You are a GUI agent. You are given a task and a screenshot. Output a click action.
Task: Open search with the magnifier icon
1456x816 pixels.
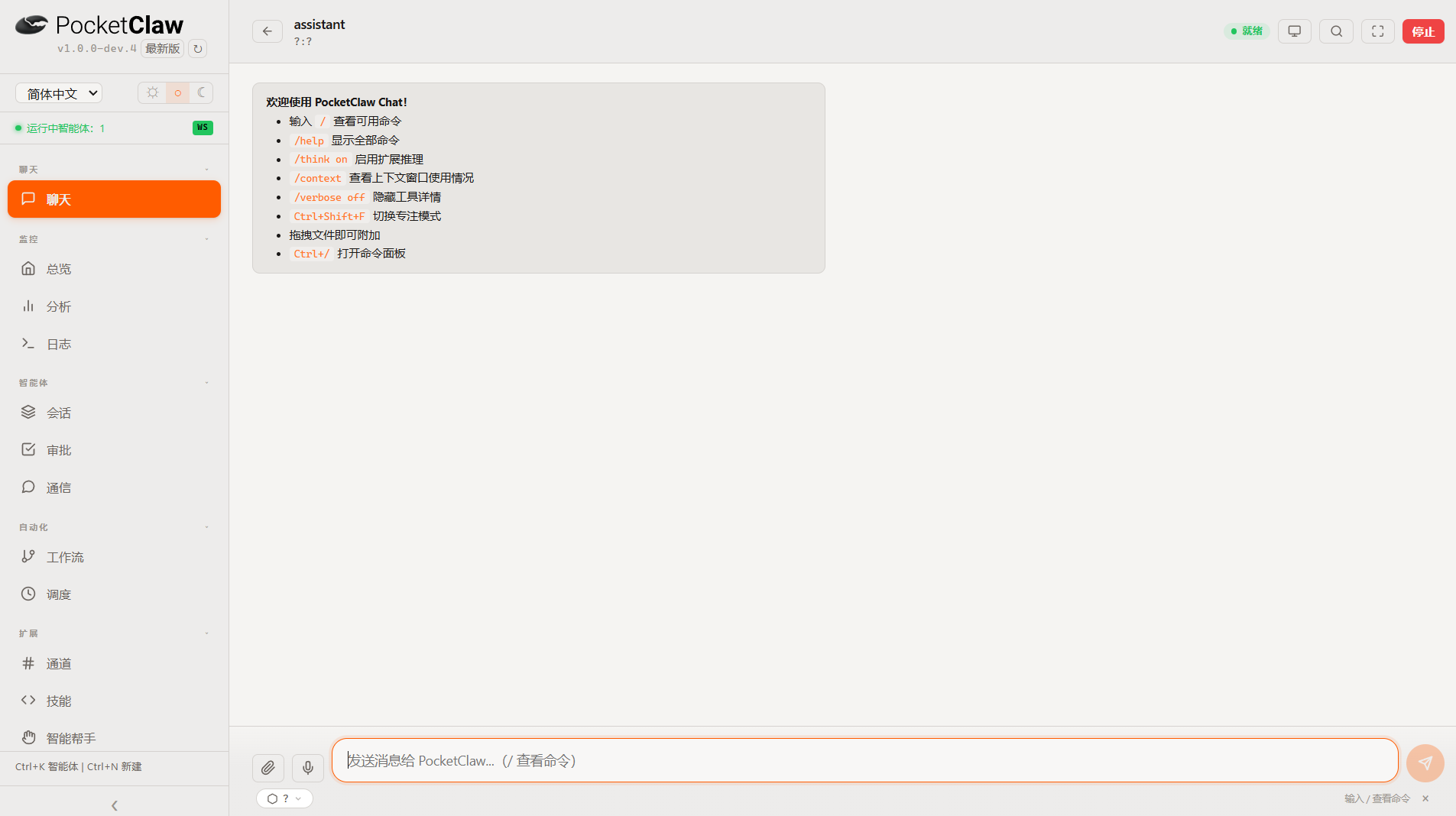coord(1336,31)
